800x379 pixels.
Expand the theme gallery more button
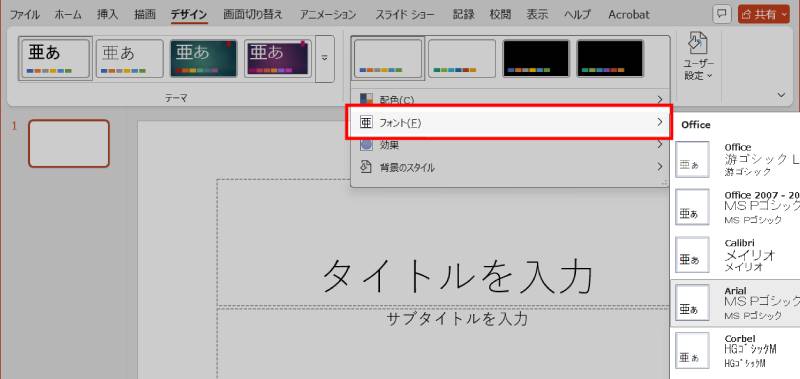(x=324, y=59)
